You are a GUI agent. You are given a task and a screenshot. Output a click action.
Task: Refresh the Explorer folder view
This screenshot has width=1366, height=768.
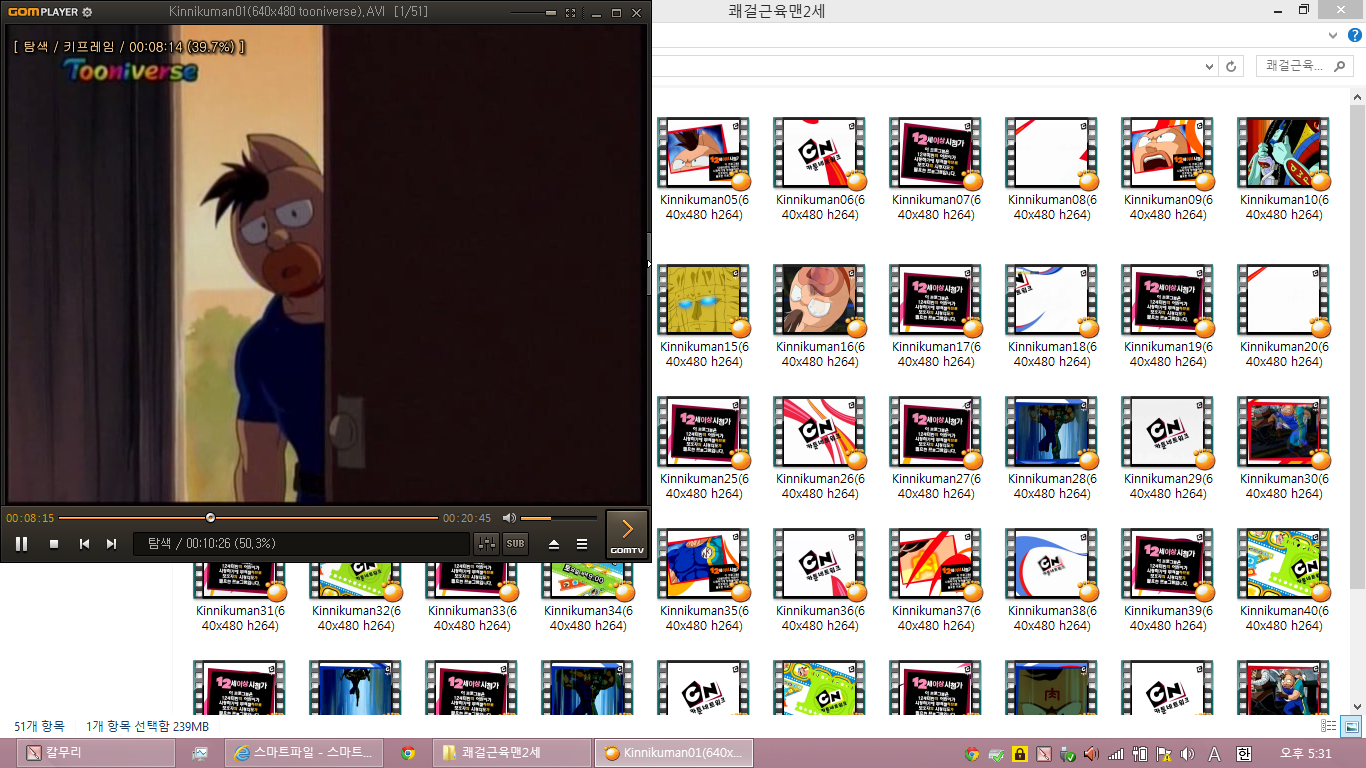point(1231,66)
